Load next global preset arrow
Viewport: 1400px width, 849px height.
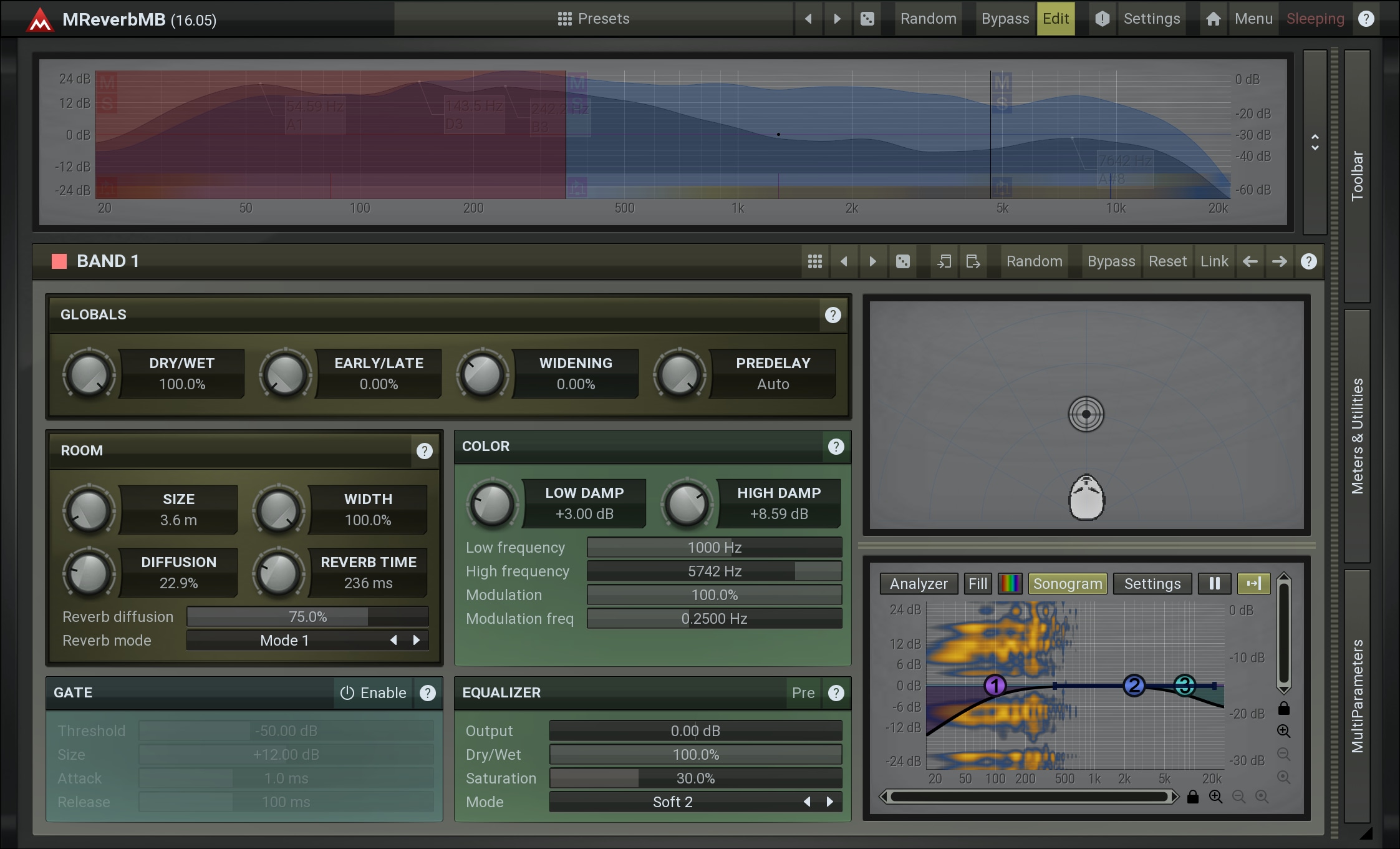838,19
